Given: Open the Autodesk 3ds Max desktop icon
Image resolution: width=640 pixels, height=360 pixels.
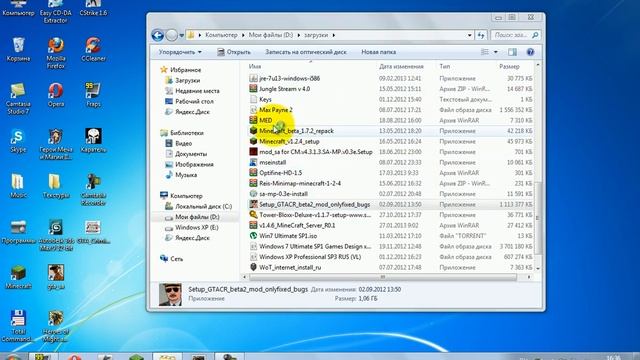Looking at the screenshot, I should click(x=56, y=235).
